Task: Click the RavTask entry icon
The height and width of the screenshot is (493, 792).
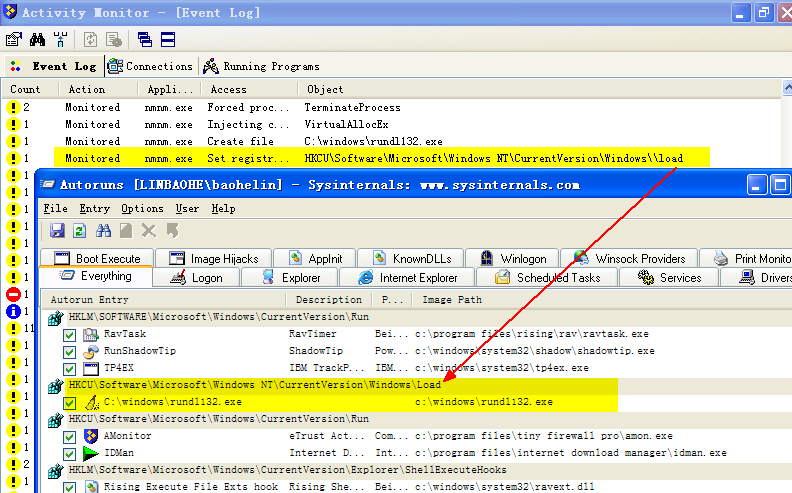Action: click(x=91, y=334)
